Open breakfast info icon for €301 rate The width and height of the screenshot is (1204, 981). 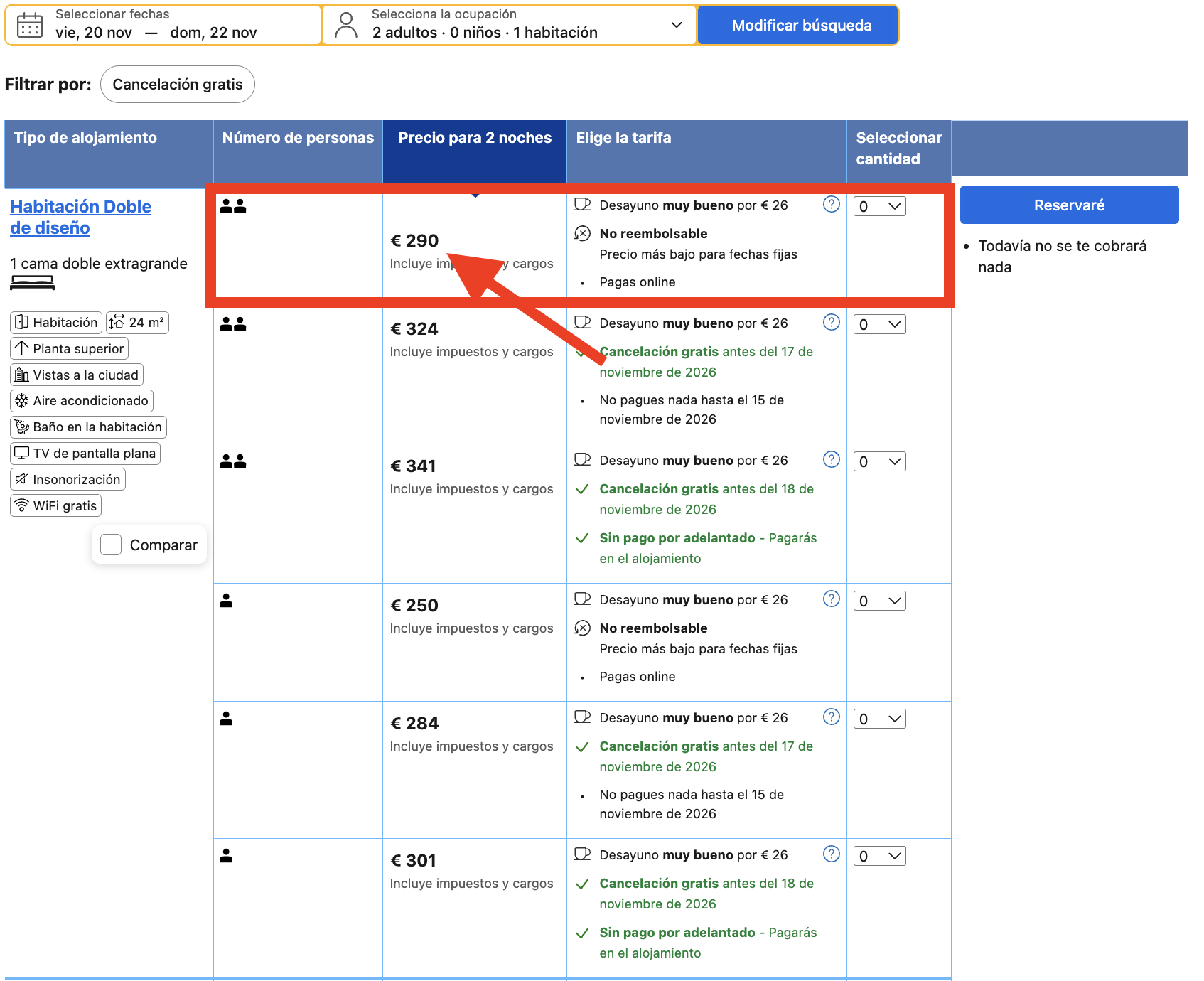click(831, 854)
